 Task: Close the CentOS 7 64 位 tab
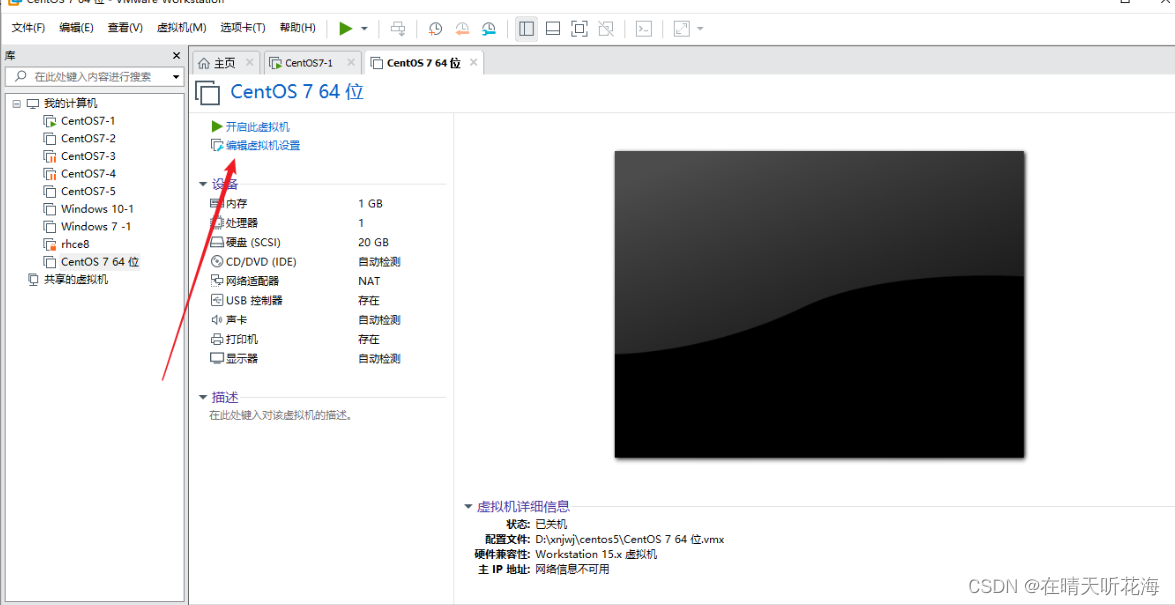(473, 62)
